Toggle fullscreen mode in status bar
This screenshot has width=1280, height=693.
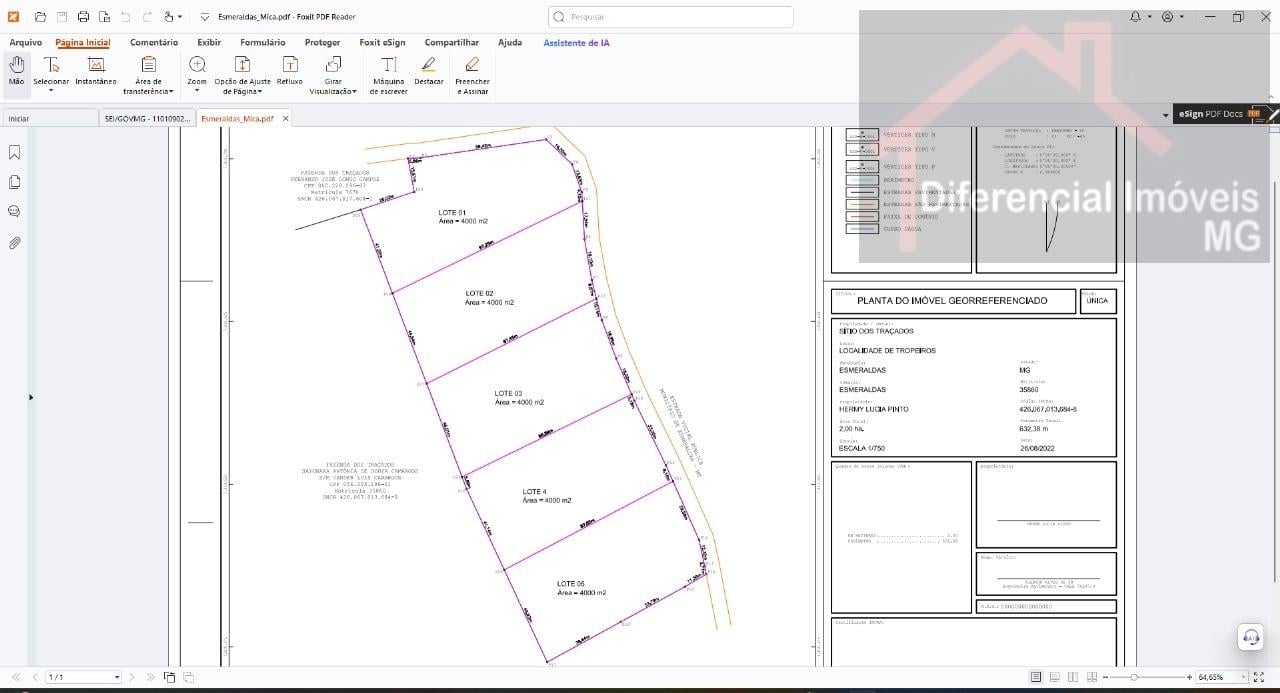click(1258, 677)
